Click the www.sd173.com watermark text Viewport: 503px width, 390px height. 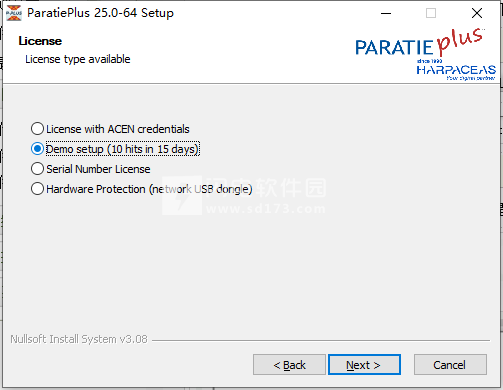click(266, 209)
